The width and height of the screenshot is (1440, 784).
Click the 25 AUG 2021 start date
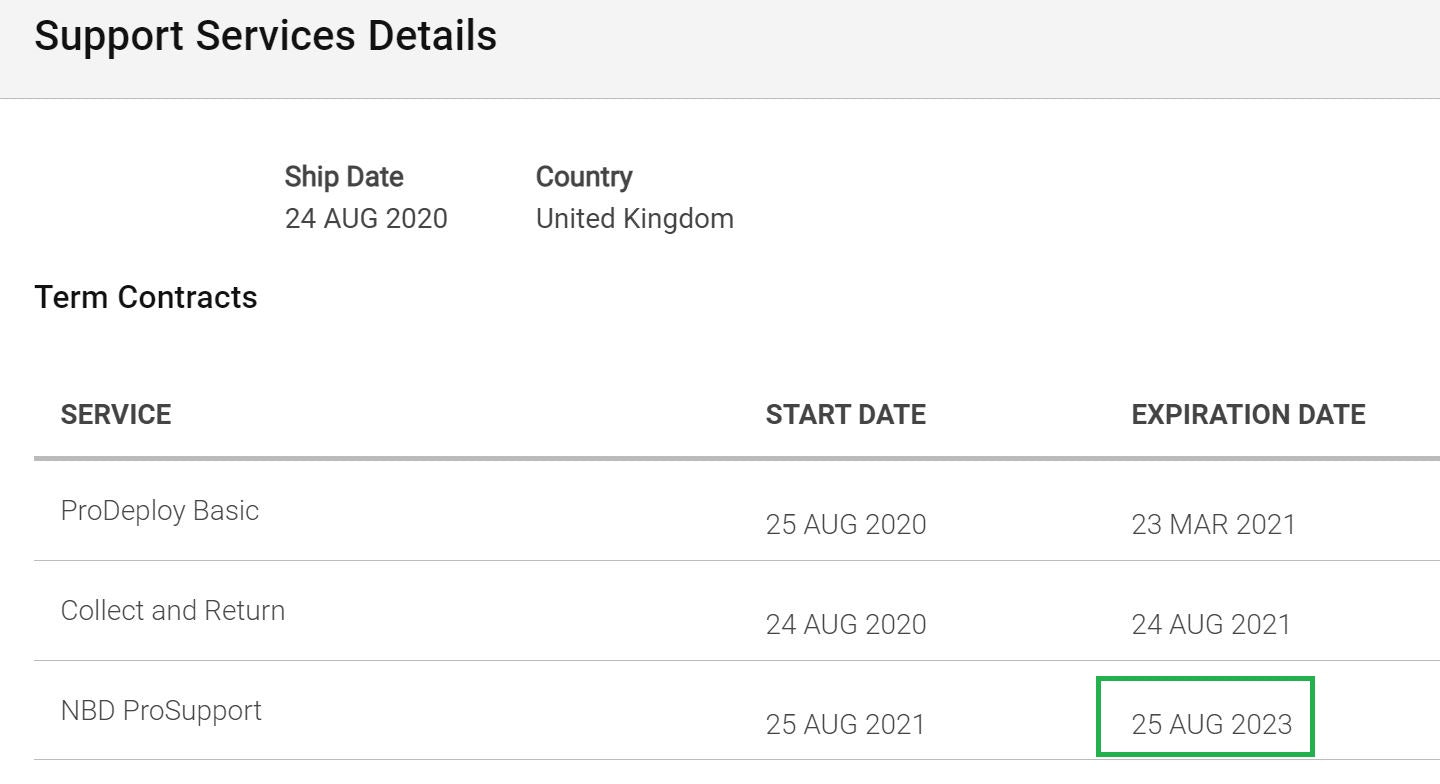[846, 724]
